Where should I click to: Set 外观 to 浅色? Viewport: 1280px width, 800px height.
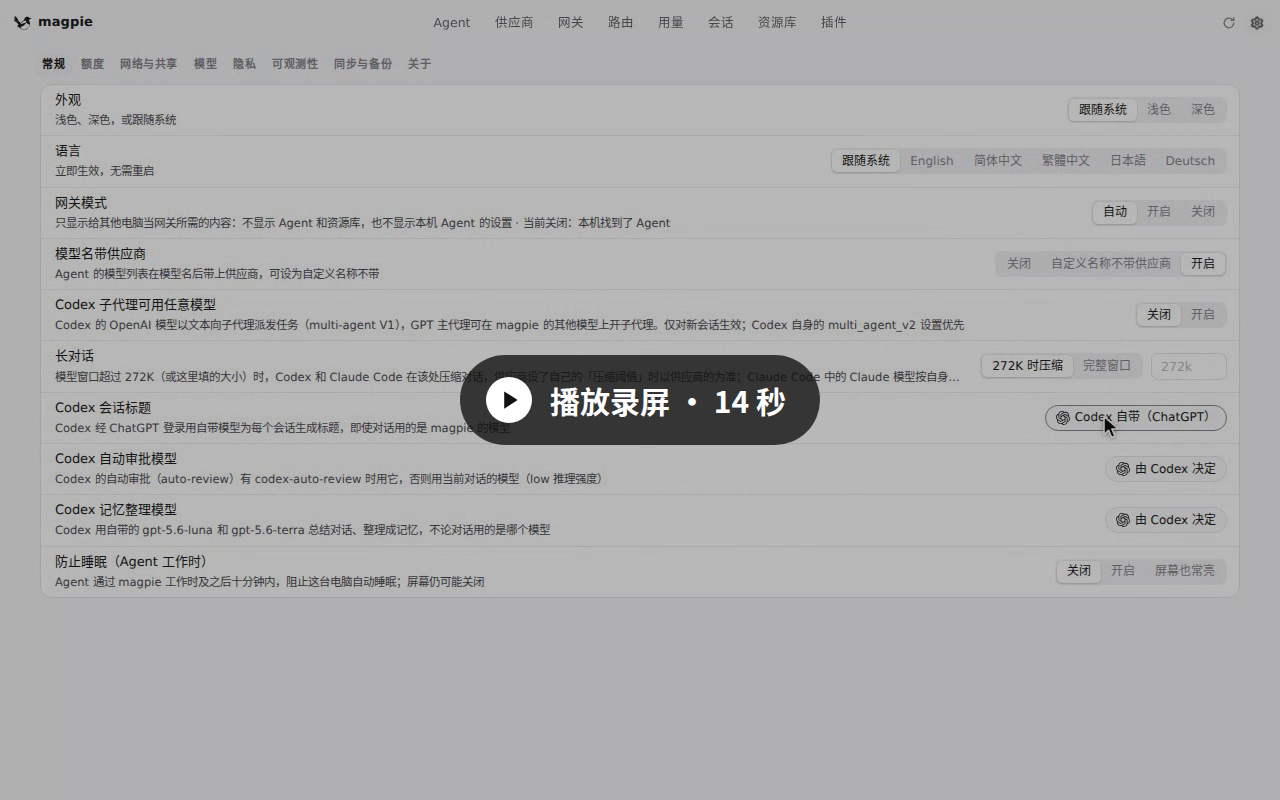point(1159,109)
